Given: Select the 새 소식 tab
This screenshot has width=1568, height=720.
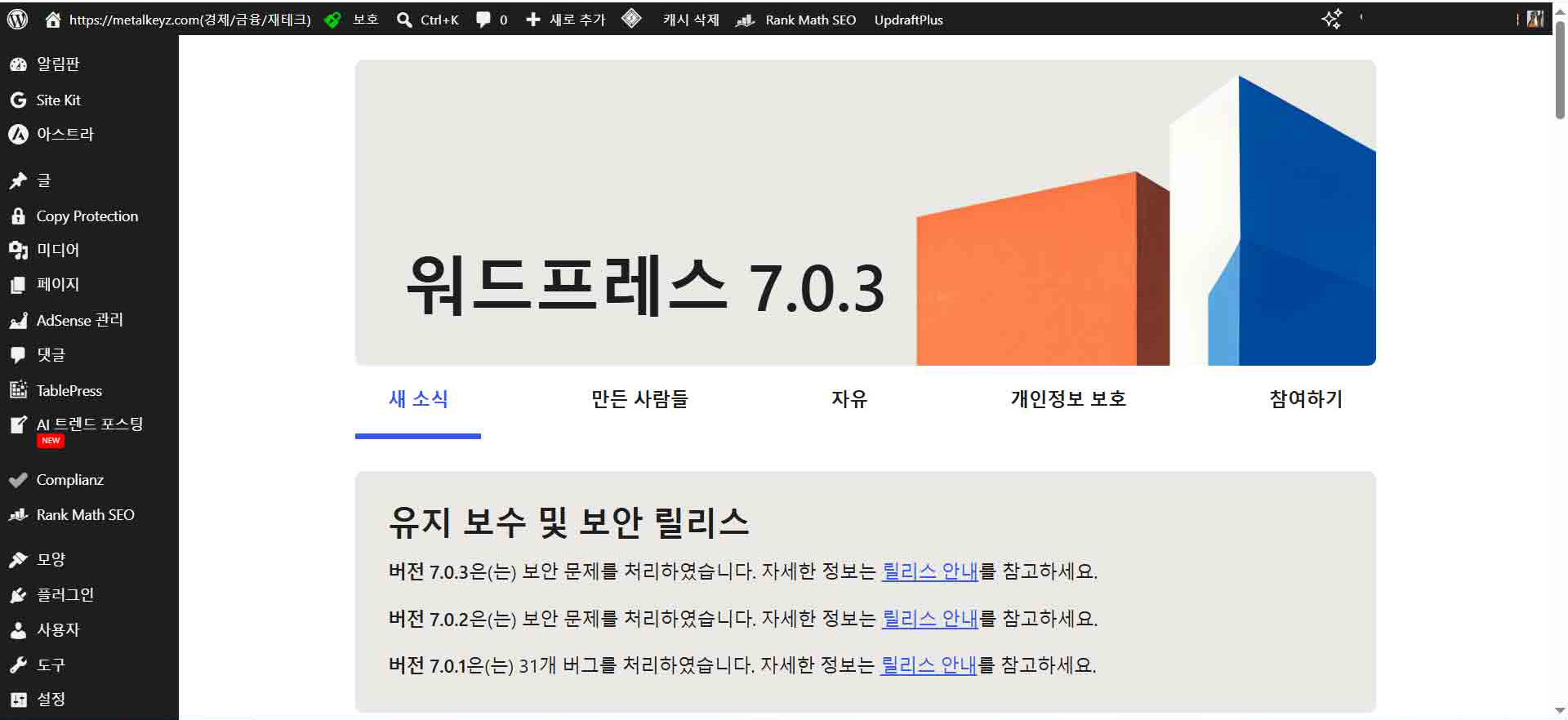Looking at the screenshot, I should tap(418, 399).
